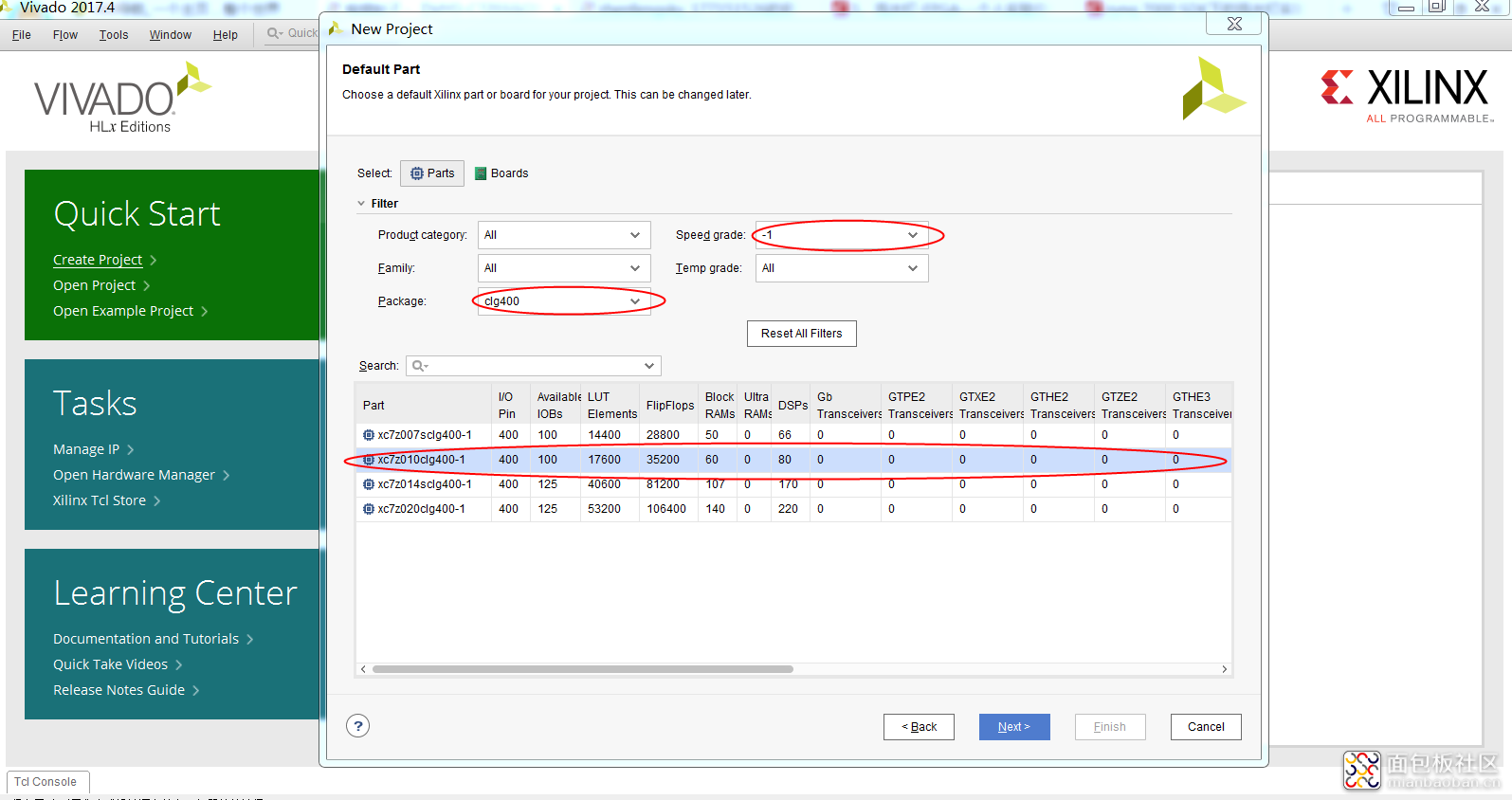Click scroll right arrow of parts table
Screen dimensions: 1512x800
click(x=1224, y=669)
